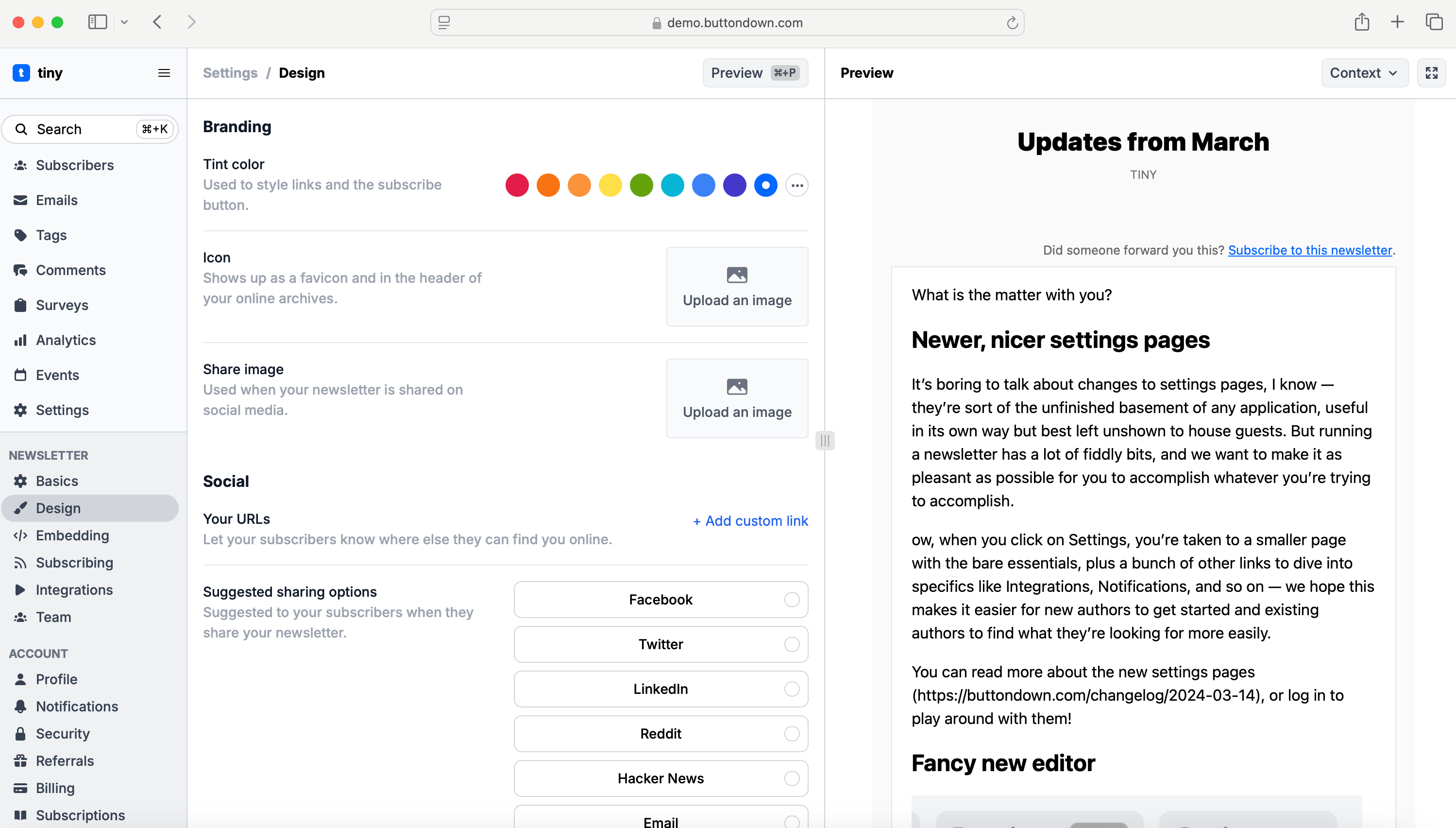Viewport: 1456px width, 828px height.
Task: Select the Facebook sharing option
Action: click(x=660, y=600)
